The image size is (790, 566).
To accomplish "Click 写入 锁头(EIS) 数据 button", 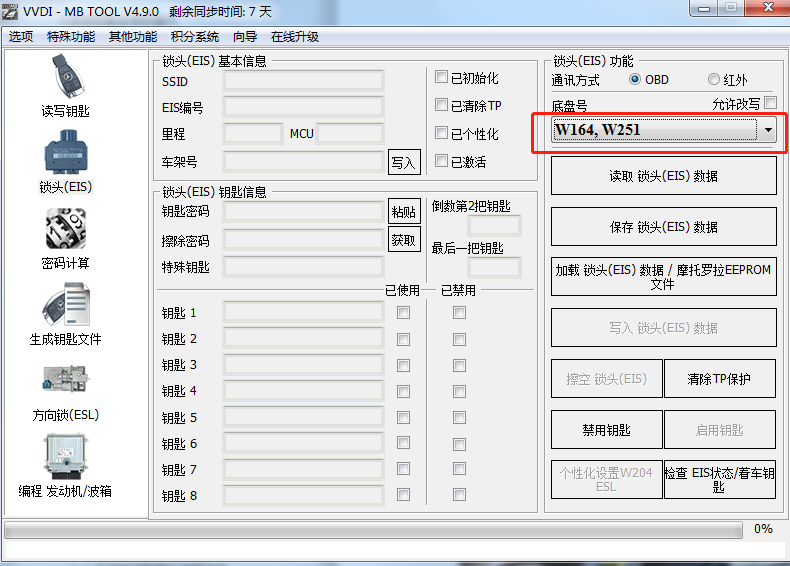I will [x=664, y=328].
